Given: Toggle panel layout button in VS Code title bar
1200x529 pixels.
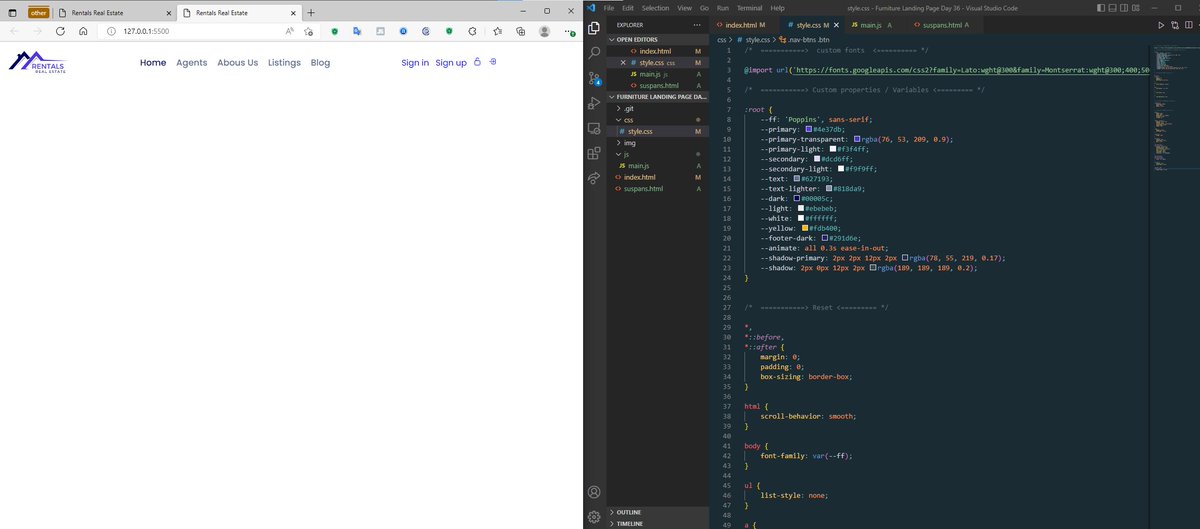Looking at the screenshot, I should (x=1113, y=8).
